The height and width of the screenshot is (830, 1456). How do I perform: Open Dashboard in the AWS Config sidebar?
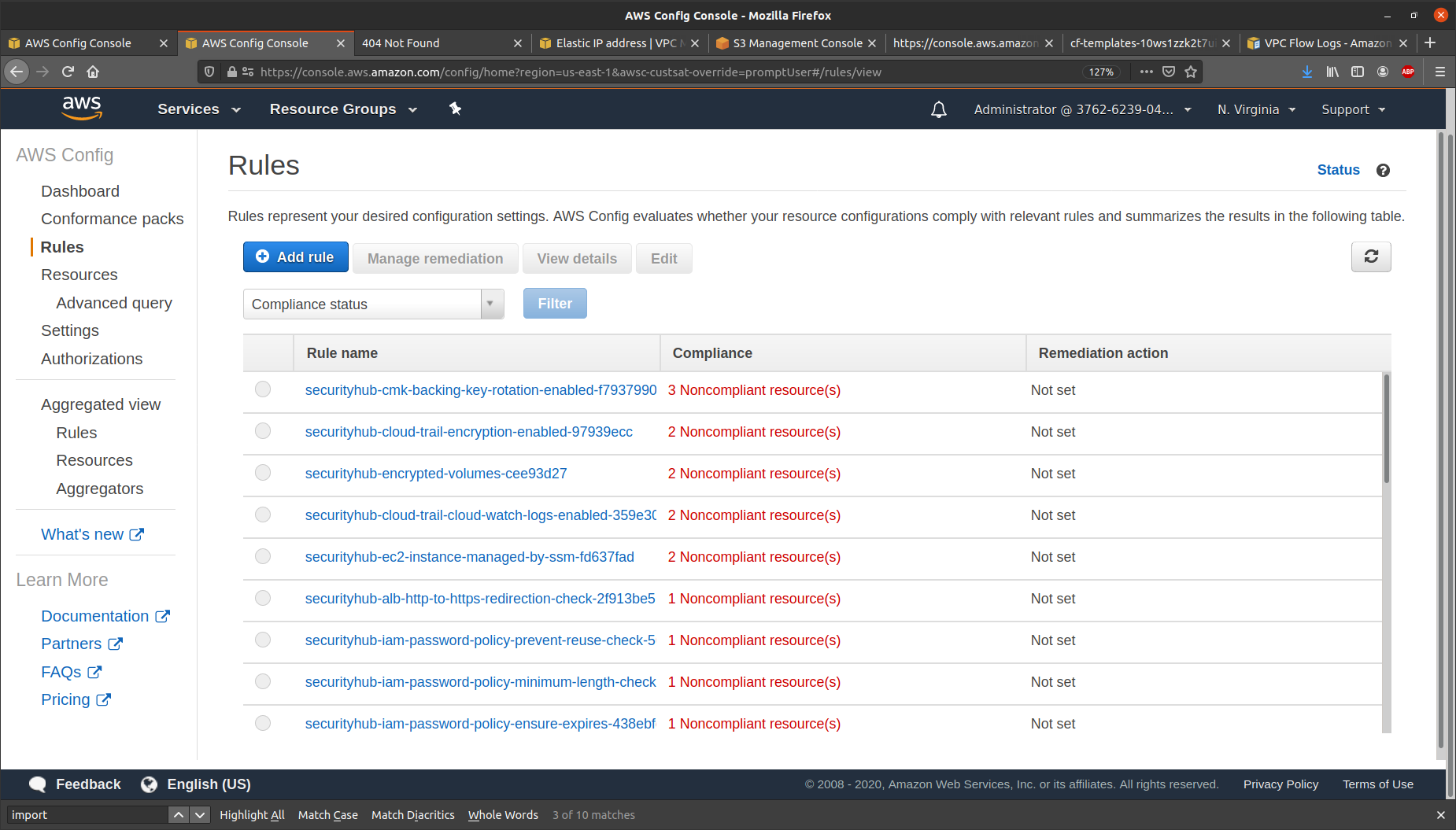coord(80,191)
